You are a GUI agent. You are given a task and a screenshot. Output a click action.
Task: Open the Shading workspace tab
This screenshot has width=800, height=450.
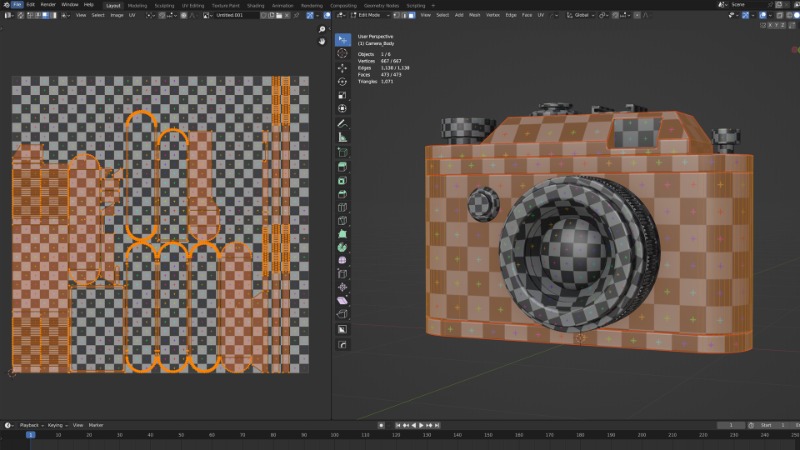coord(256,5)
